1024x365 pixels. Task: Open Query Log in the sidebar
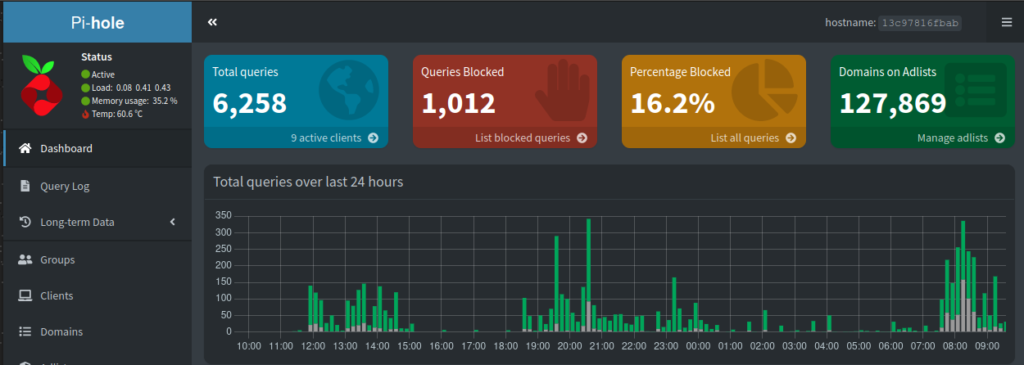(97, 186)
